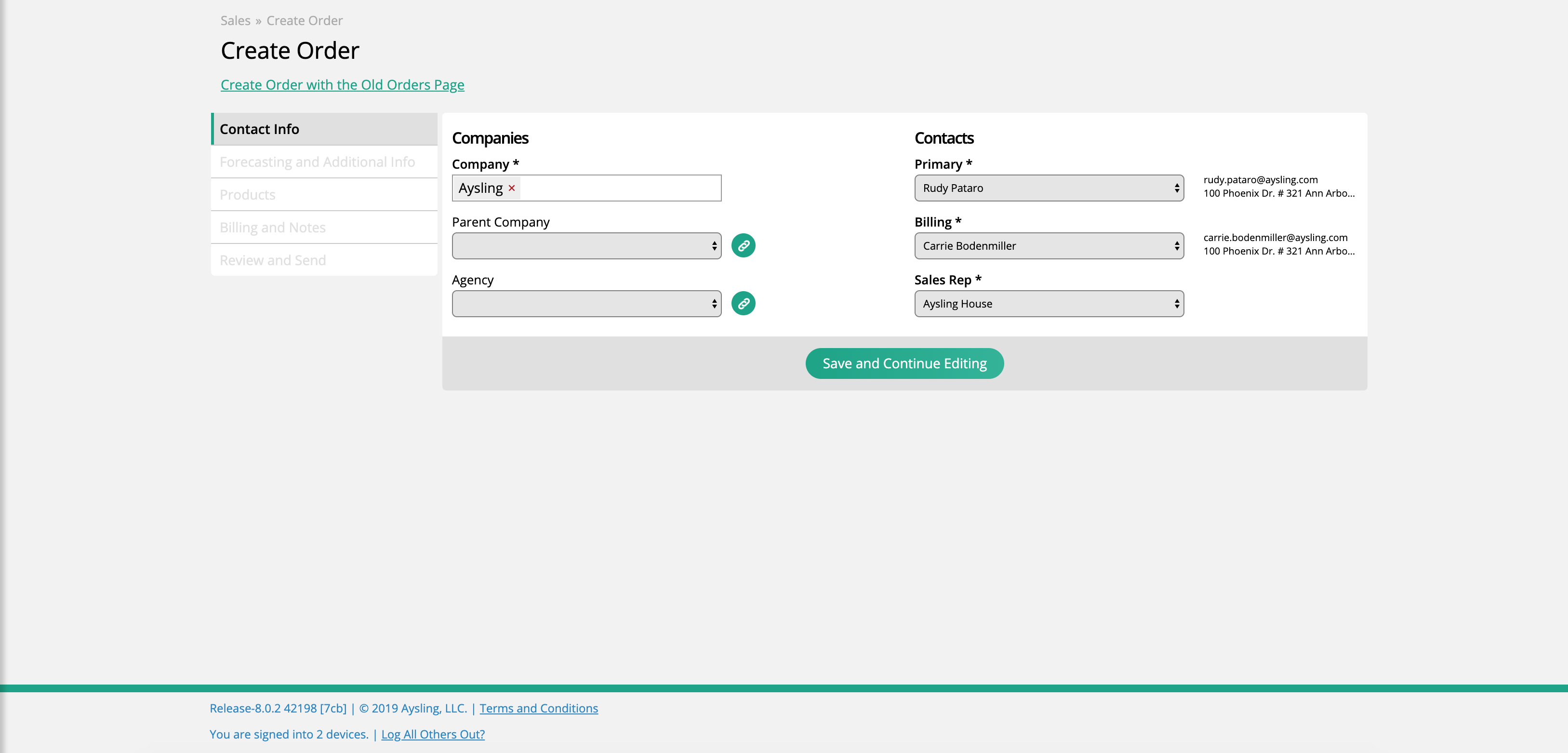Open Create Order with the Old Orders Page
The image size is (1568, 753).
click(x=342, y=85)
